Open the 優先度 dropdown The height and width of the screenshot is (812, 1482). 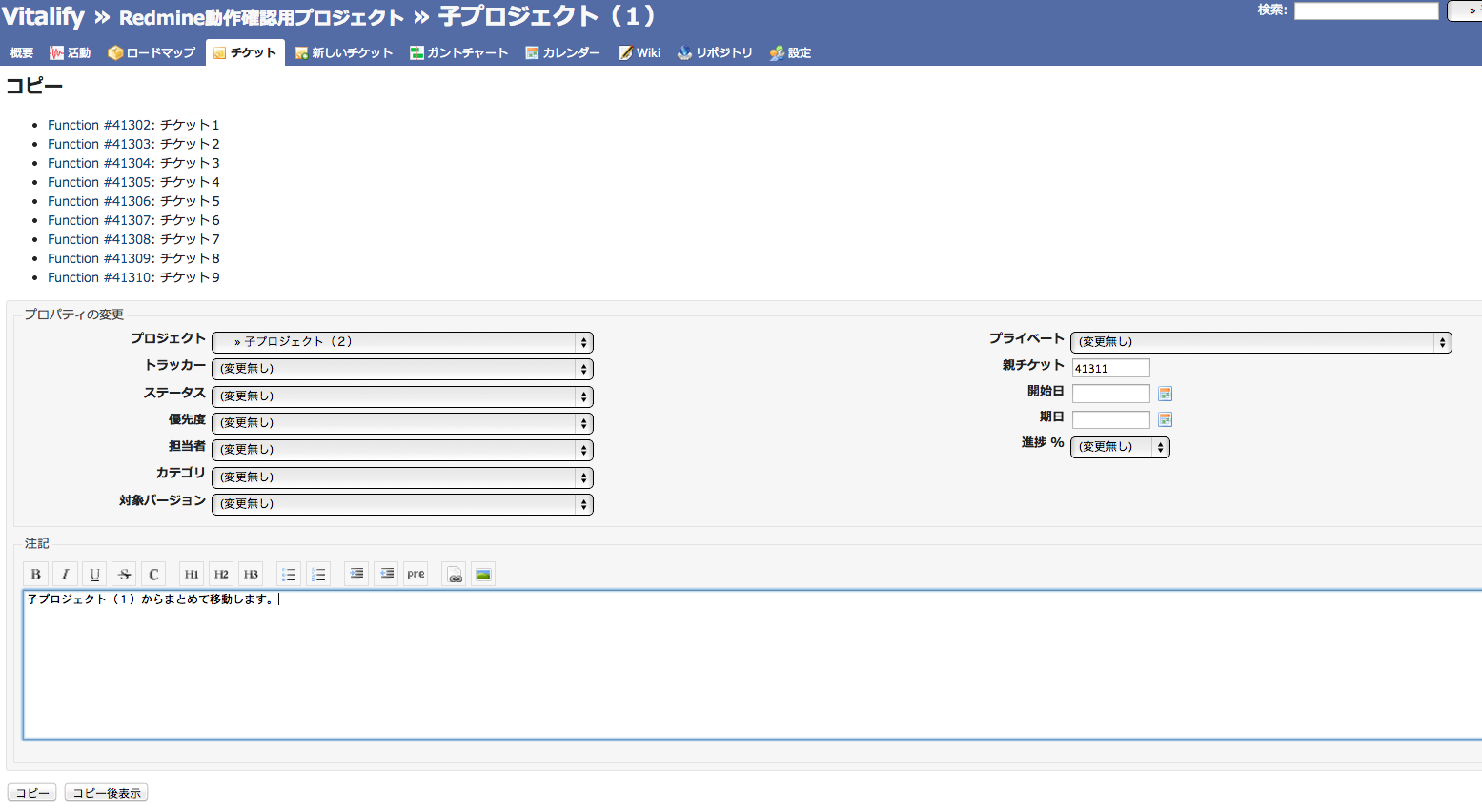tap(402, 423)
